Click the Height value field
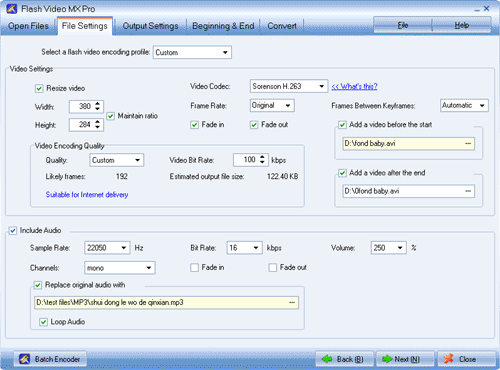The height and width of the screenshot is (370, 500). (x=81, y=125)
